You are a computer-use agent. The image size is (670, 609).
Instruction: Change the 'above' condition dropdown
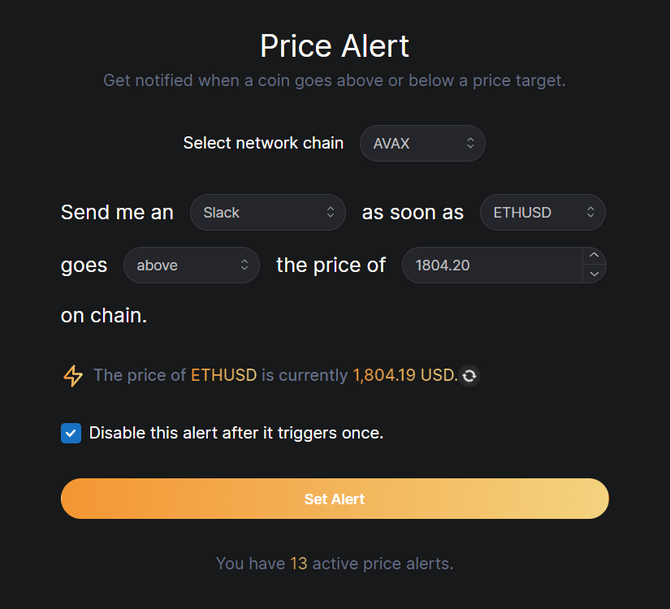[192, 265]
